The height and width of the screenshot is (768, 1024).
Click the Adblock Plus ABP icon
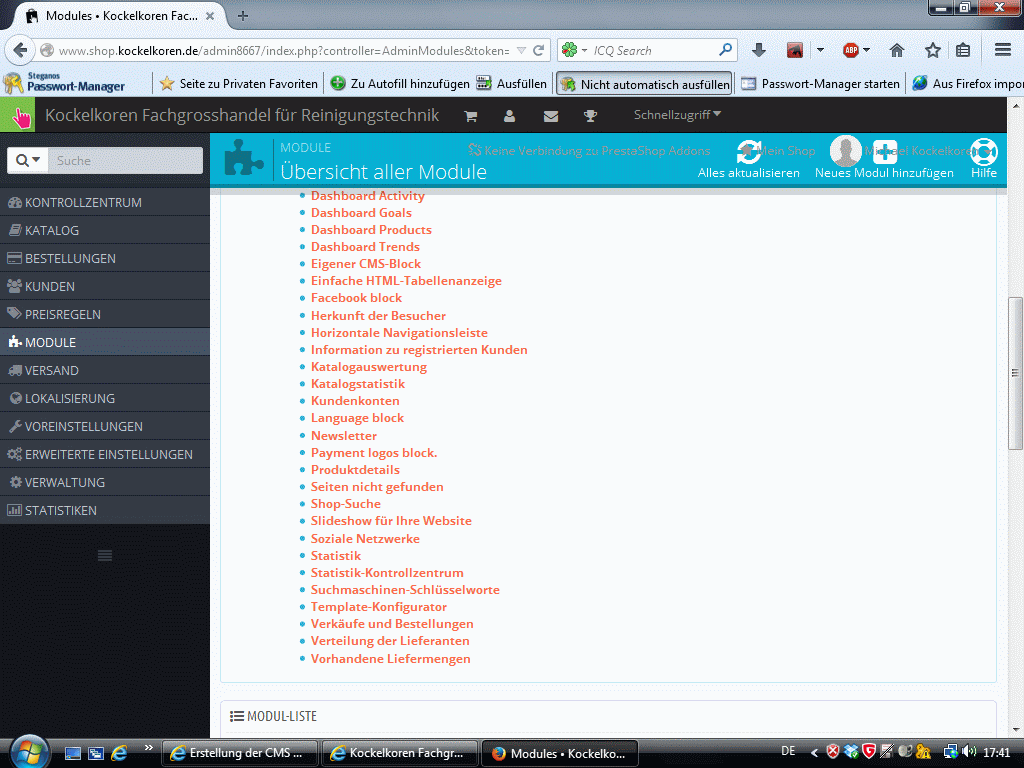[x=850, y=50]
